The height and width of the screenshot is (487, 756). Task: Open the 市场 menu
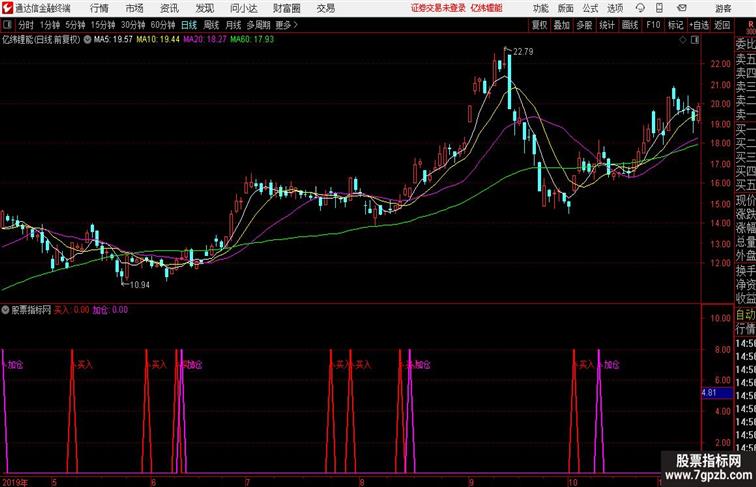pos(134,8)
